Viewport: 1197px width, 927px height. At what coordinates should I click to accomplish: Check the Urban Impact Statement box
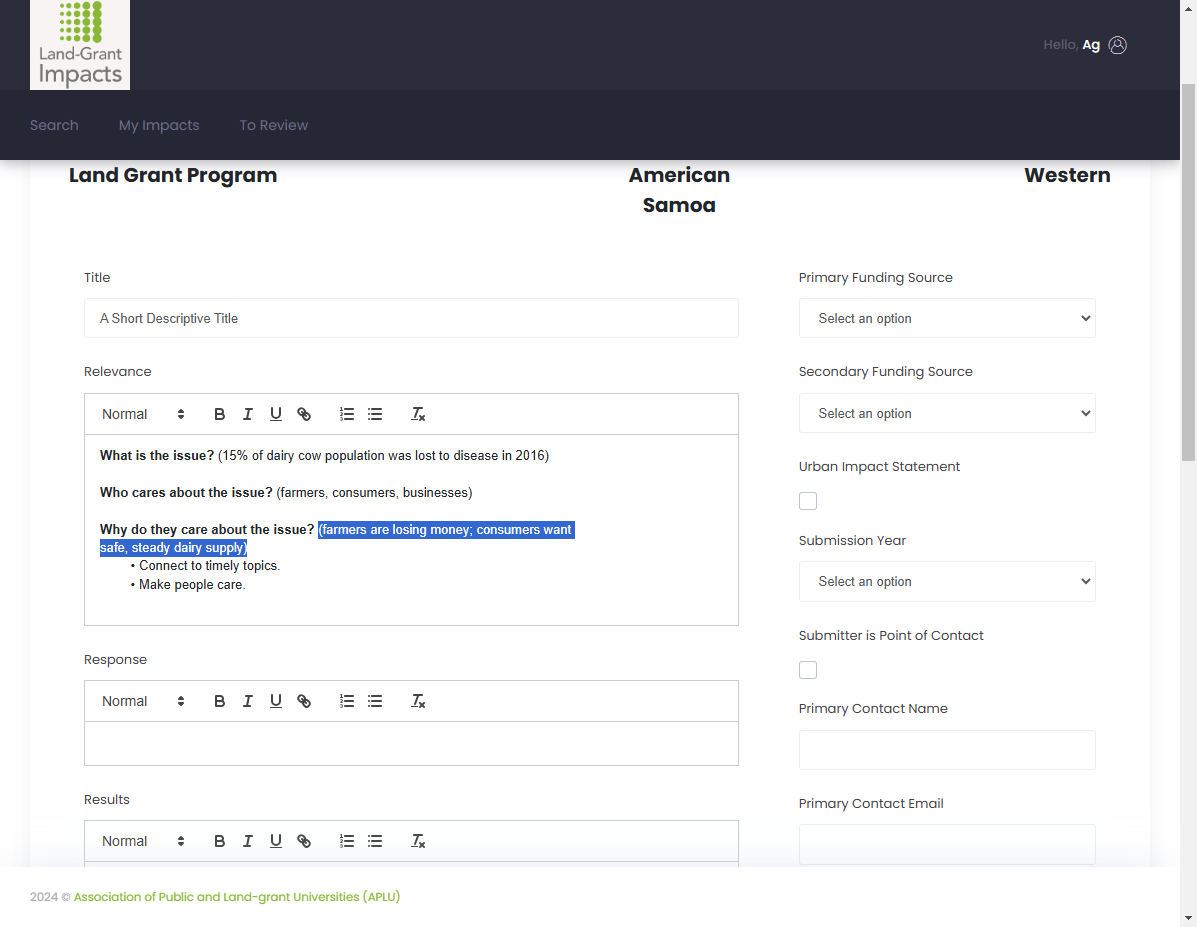point(808,501)
